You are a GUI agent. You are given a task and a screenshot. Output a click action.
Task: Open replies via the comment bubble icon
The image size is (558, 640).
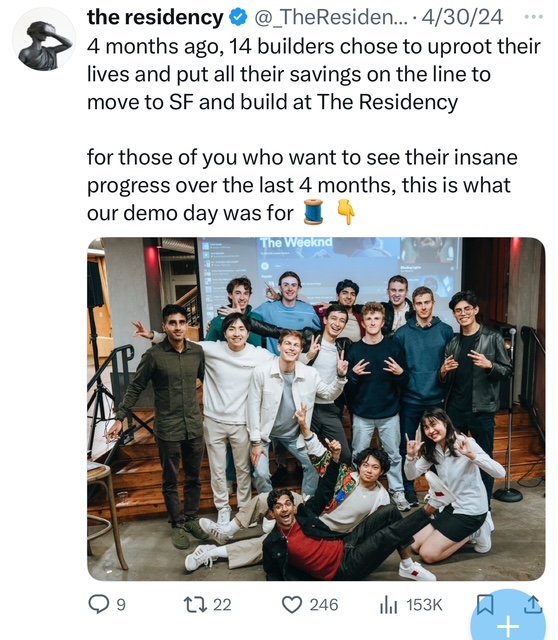tap(98, 604)
